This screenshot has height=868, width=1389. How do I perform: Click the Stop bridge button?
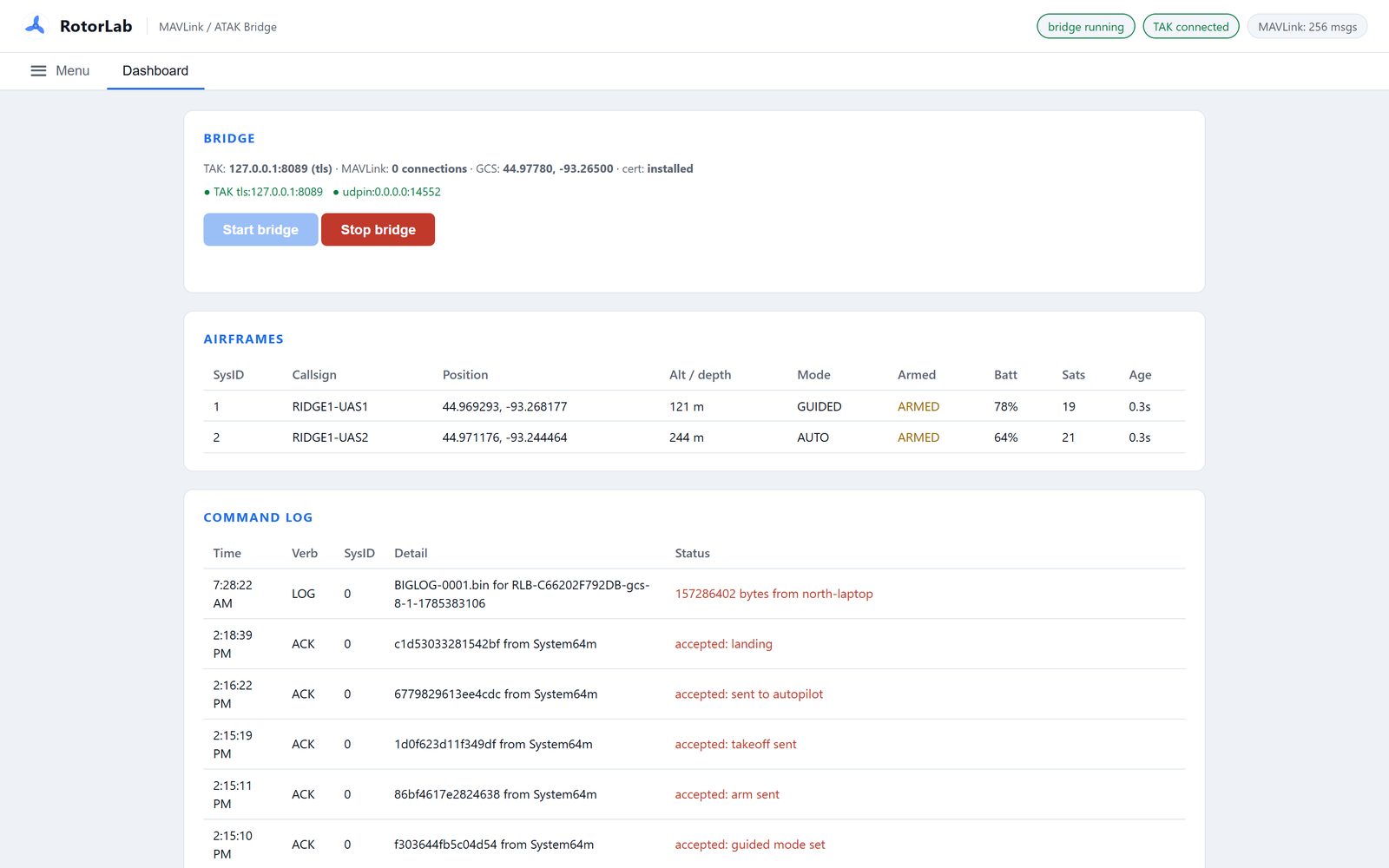[x=378, y=230]
